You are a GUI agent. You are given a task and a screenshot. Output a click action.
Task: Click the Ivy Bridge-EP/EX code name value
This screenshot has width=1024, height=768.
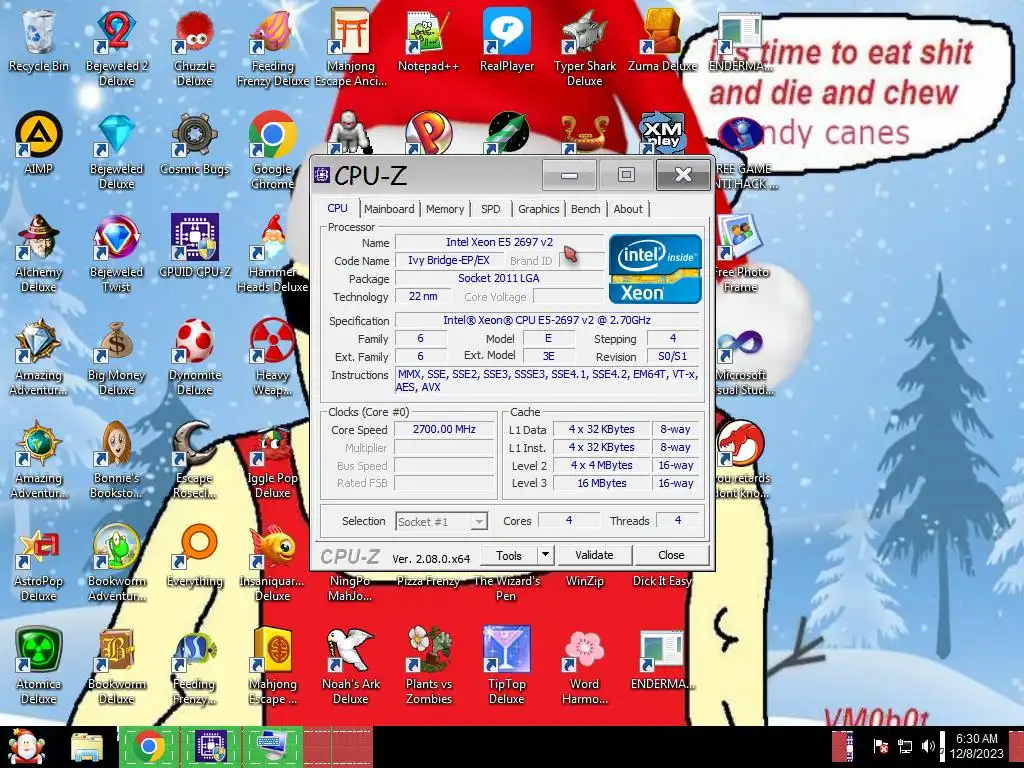[449, 260]
